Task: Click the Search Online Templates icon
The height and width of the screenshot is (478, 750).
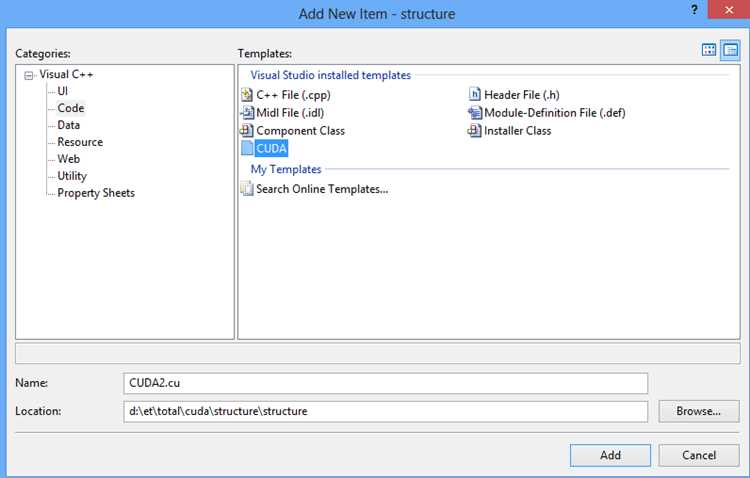Action: (x=247, y=189)
